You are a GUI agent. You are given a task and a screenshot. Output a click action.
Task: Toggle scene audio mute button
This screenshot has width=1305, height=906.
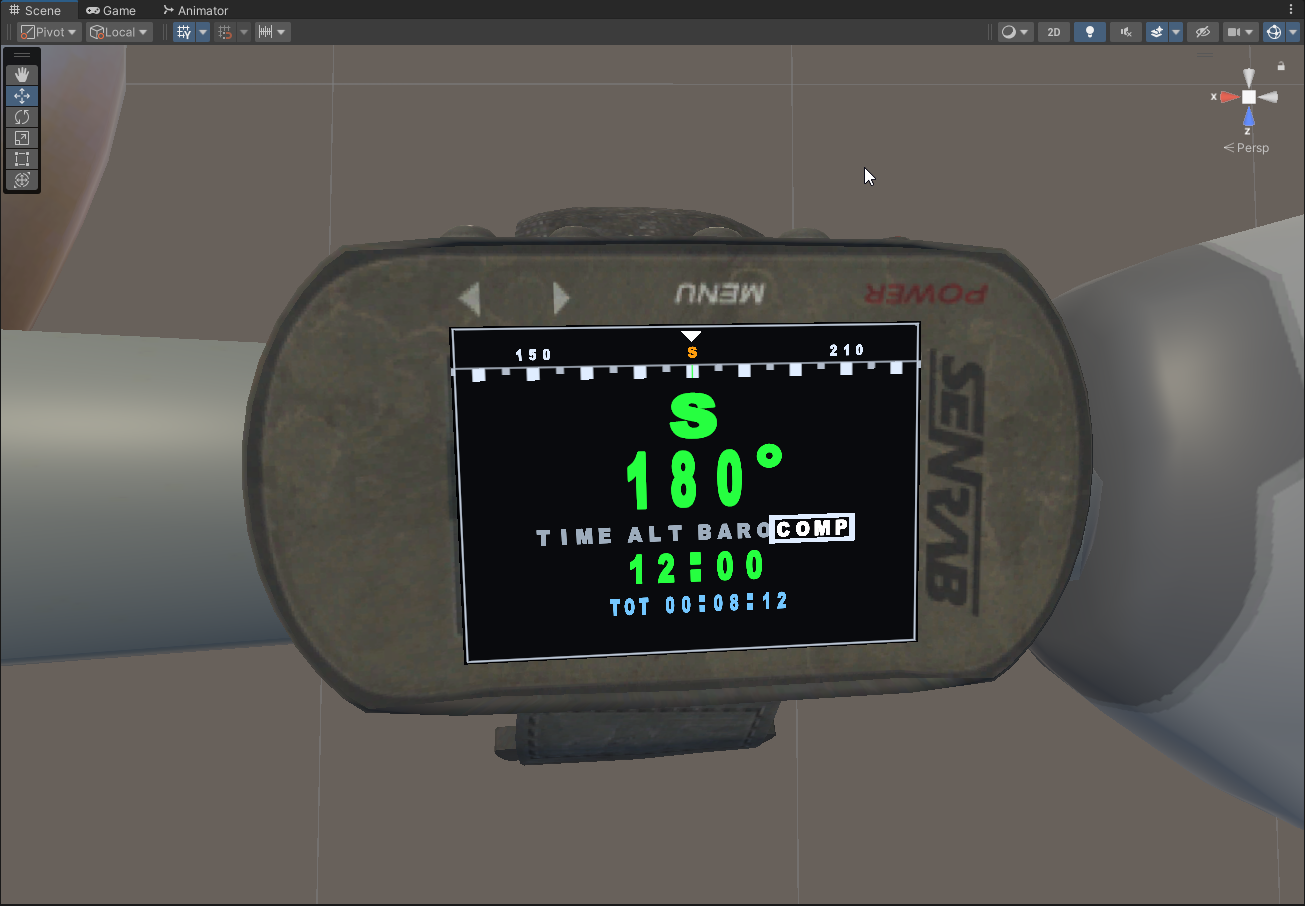pyautogui.click(x=1126, y=32)
